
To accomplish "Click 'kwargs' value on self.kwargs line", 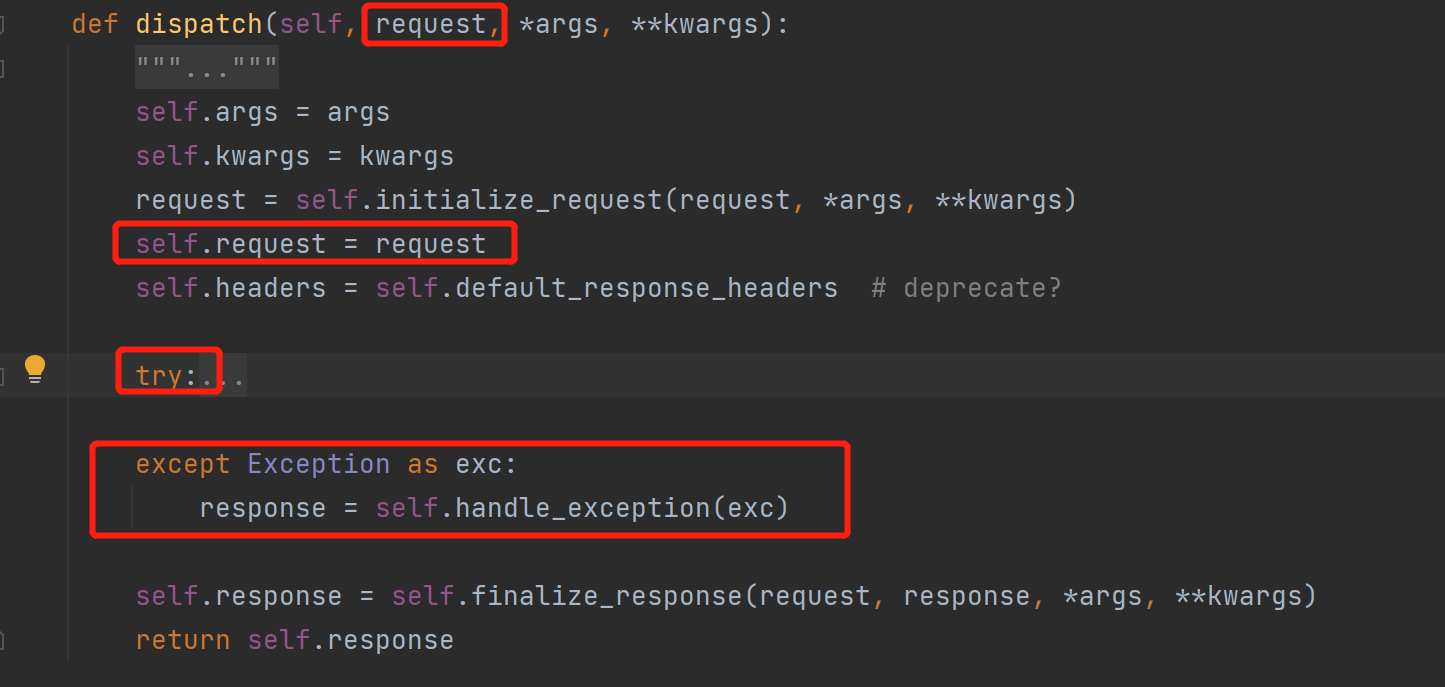I will [x=406, y=156].
